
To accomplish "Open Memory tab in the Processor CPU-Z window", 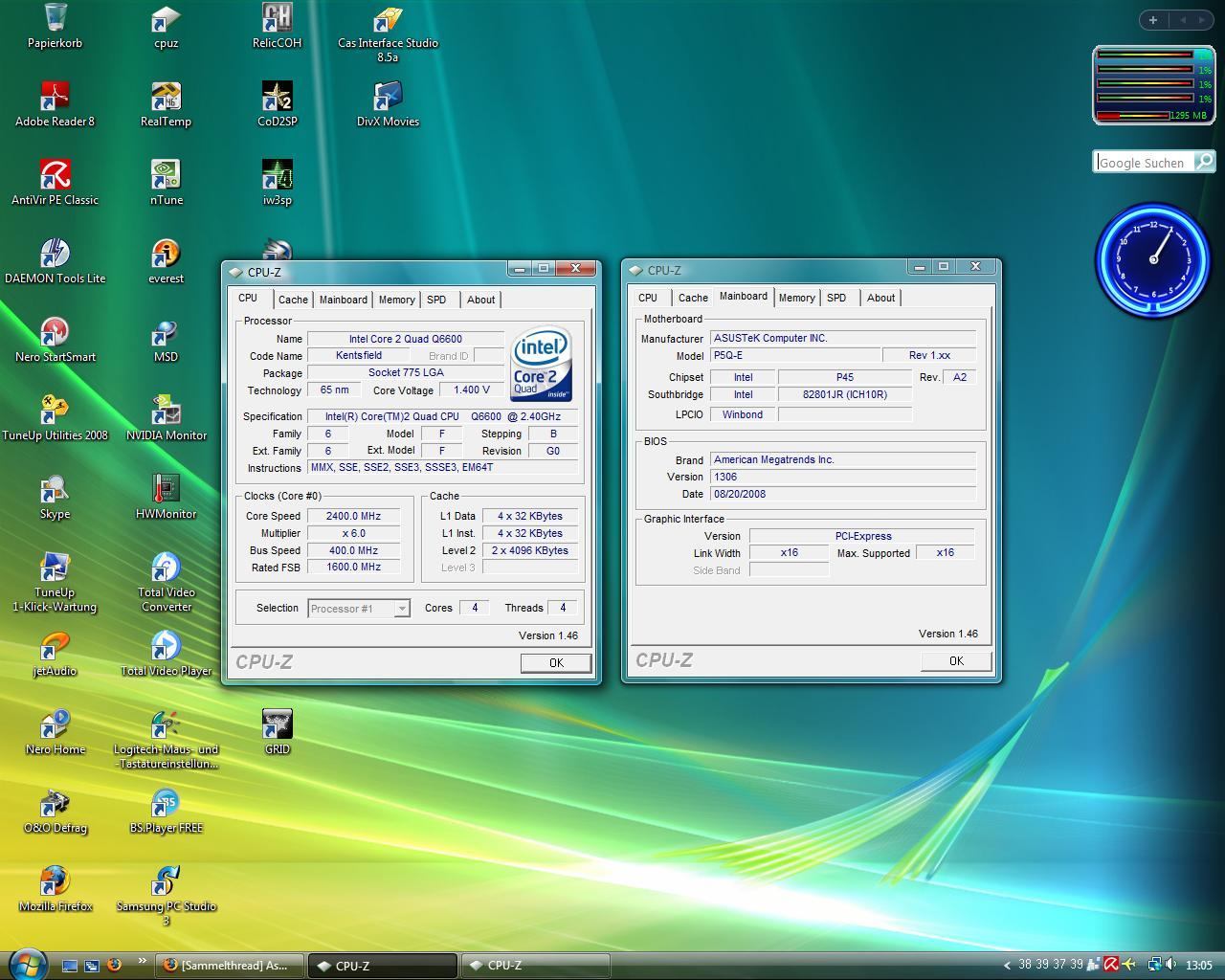I will [396, 300].
